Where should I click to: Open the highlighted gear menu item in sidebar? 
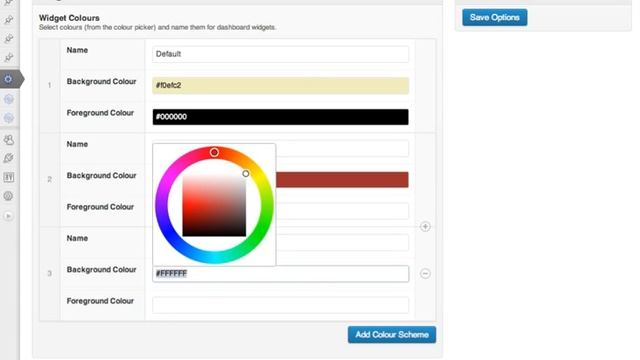9,79
